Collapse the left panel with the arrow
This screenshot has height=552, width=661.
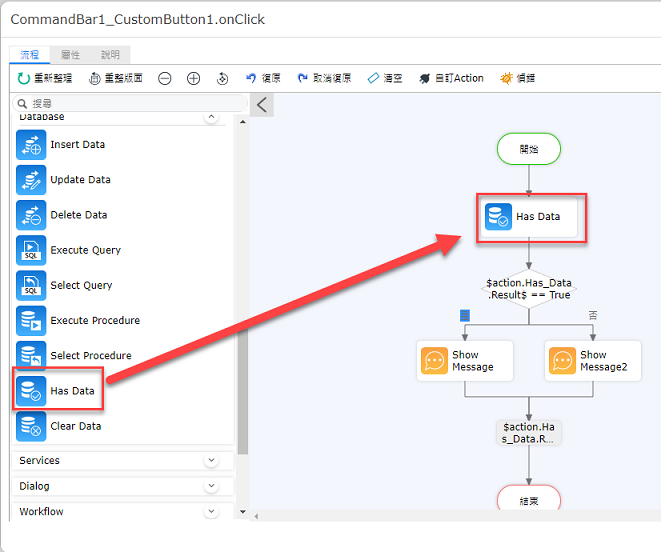point(262,105)
